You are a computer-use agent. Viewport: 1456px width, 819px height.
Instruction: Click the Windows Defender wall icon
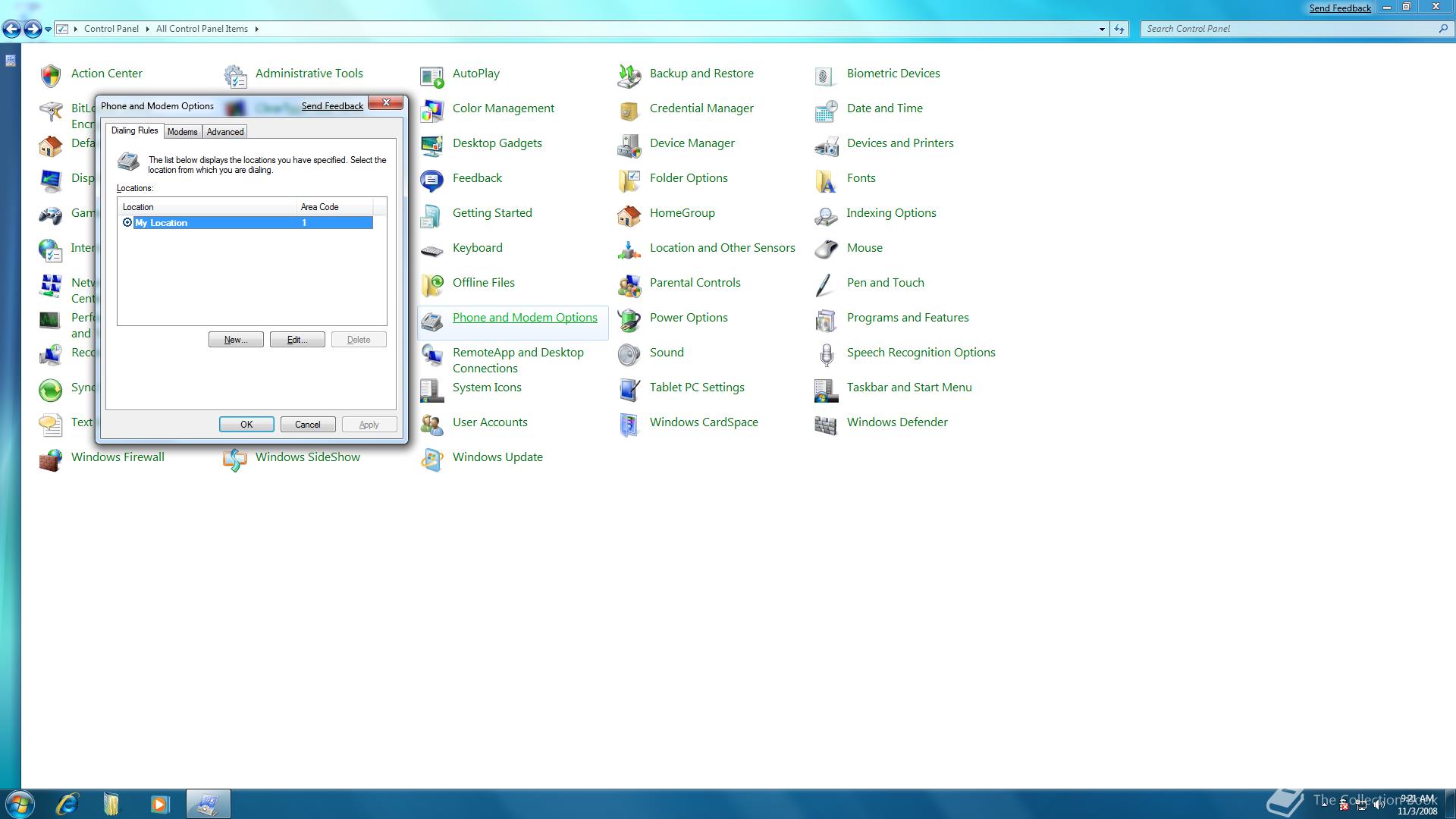826,424
